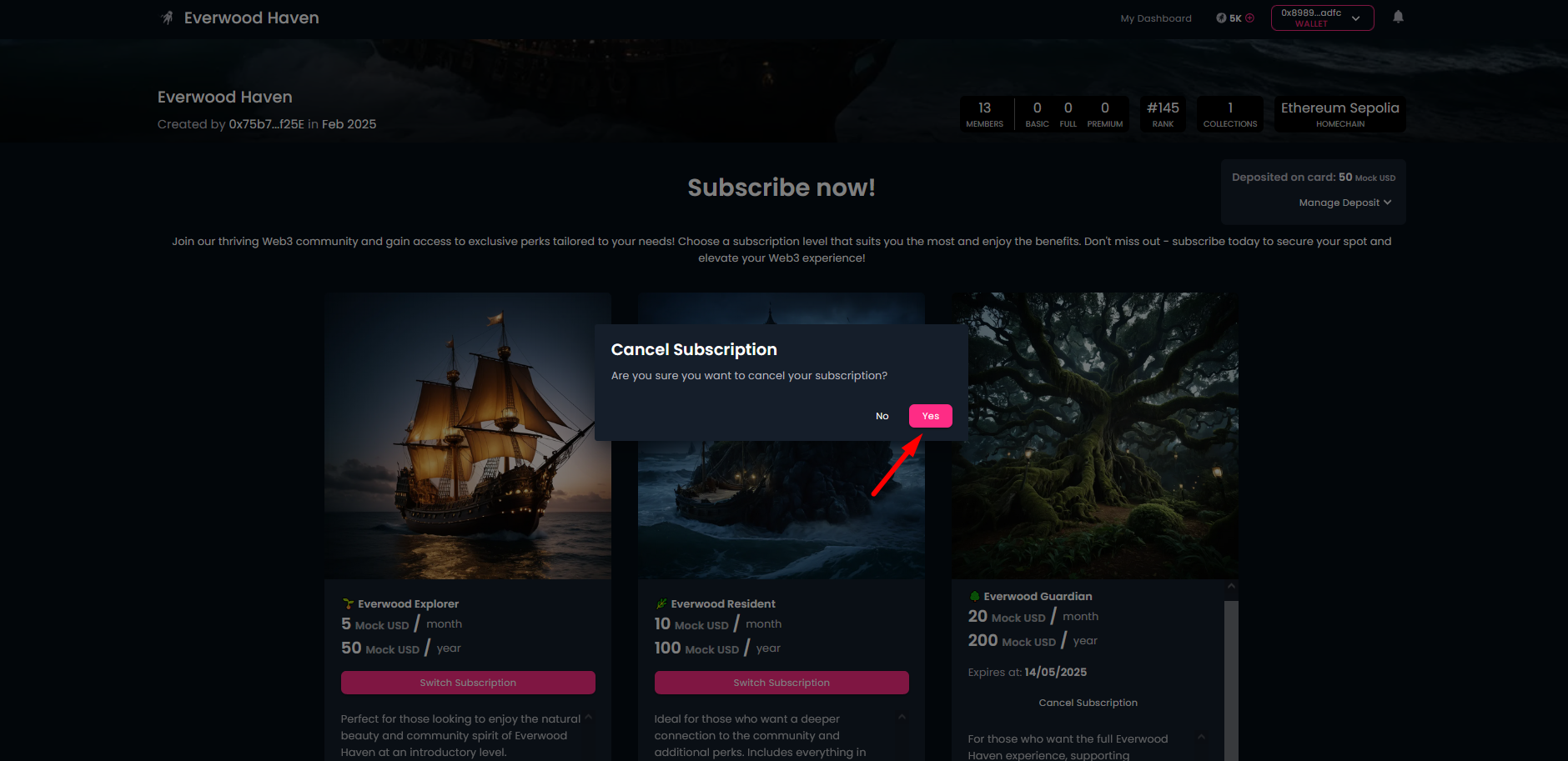Viewport: 1568px width, 761px height.
Task: Collapse the Everwood Explorer description chevron
Action: (588, 718)
